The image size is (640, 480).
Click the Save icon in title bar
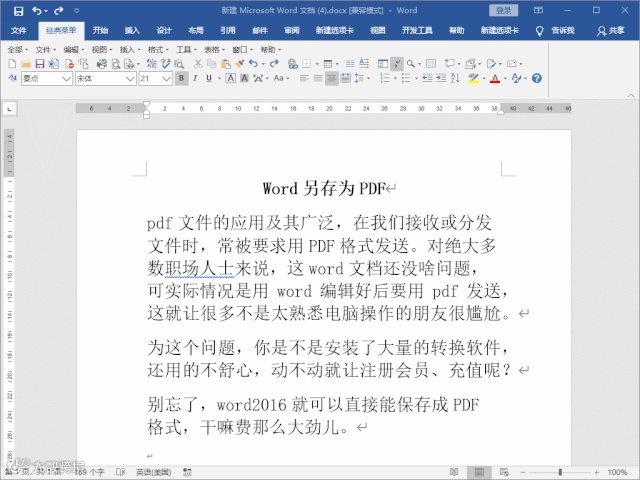[x=18, y=11]
